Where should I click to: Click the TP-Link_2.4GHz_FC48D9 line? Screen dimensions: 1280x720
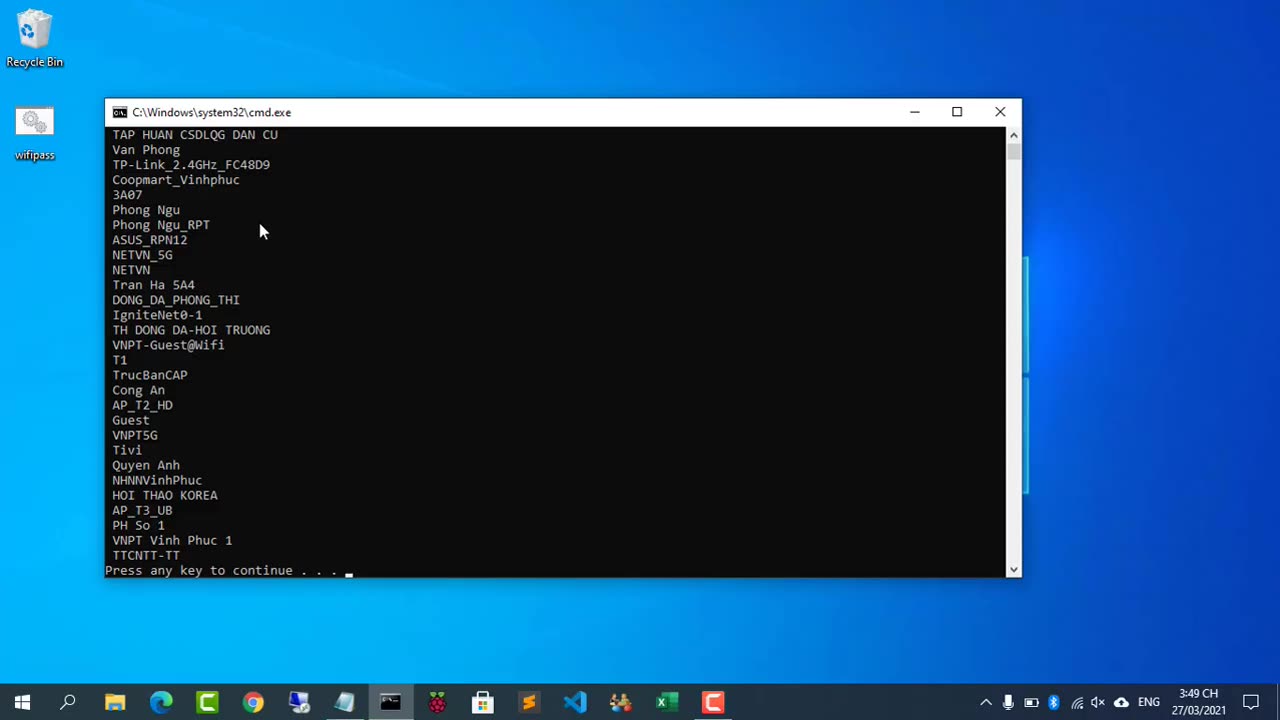click(191, 165)
